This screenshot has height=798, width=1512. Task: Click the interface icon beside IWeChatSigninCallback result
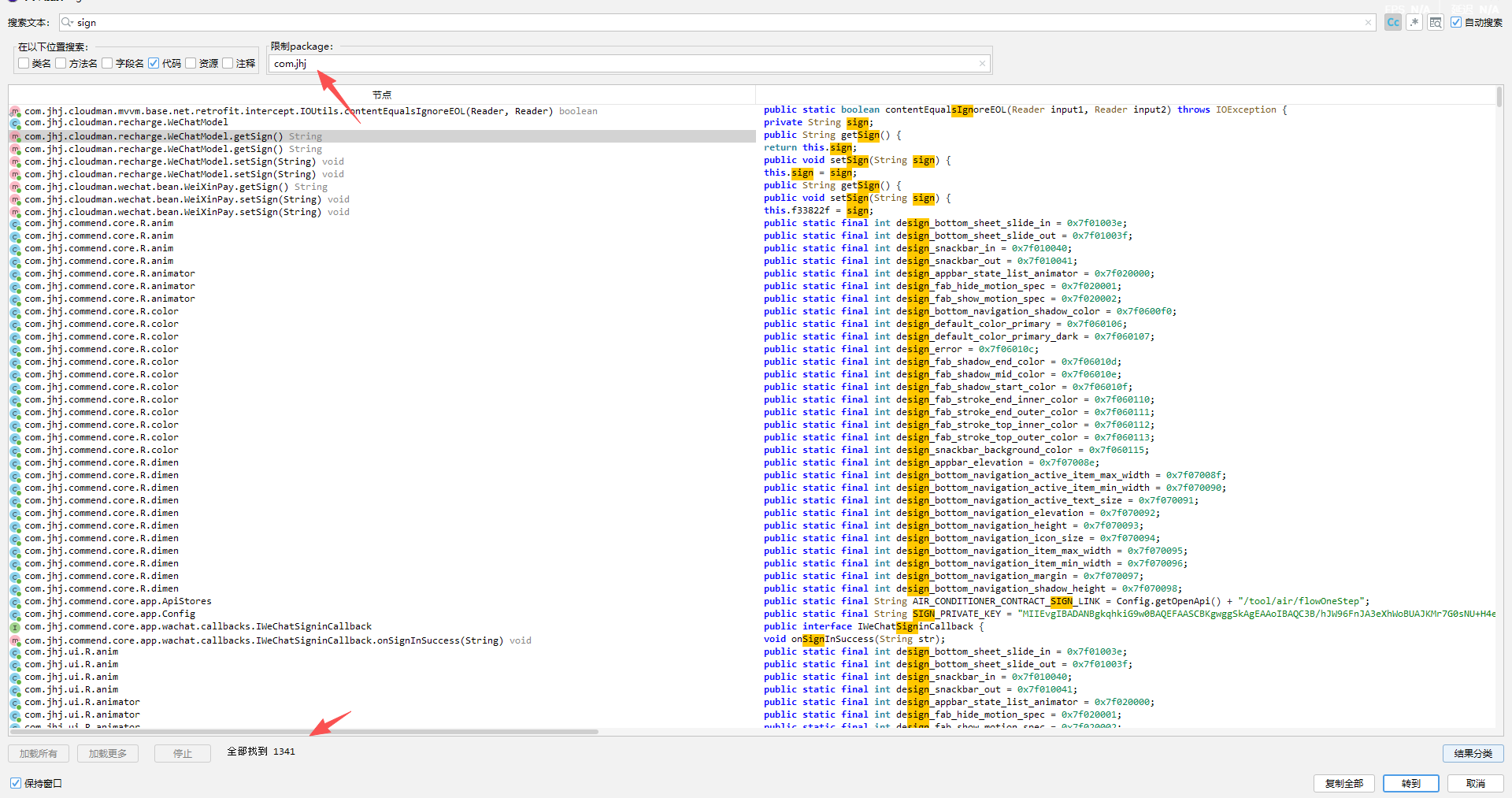(x=15, y=628)
